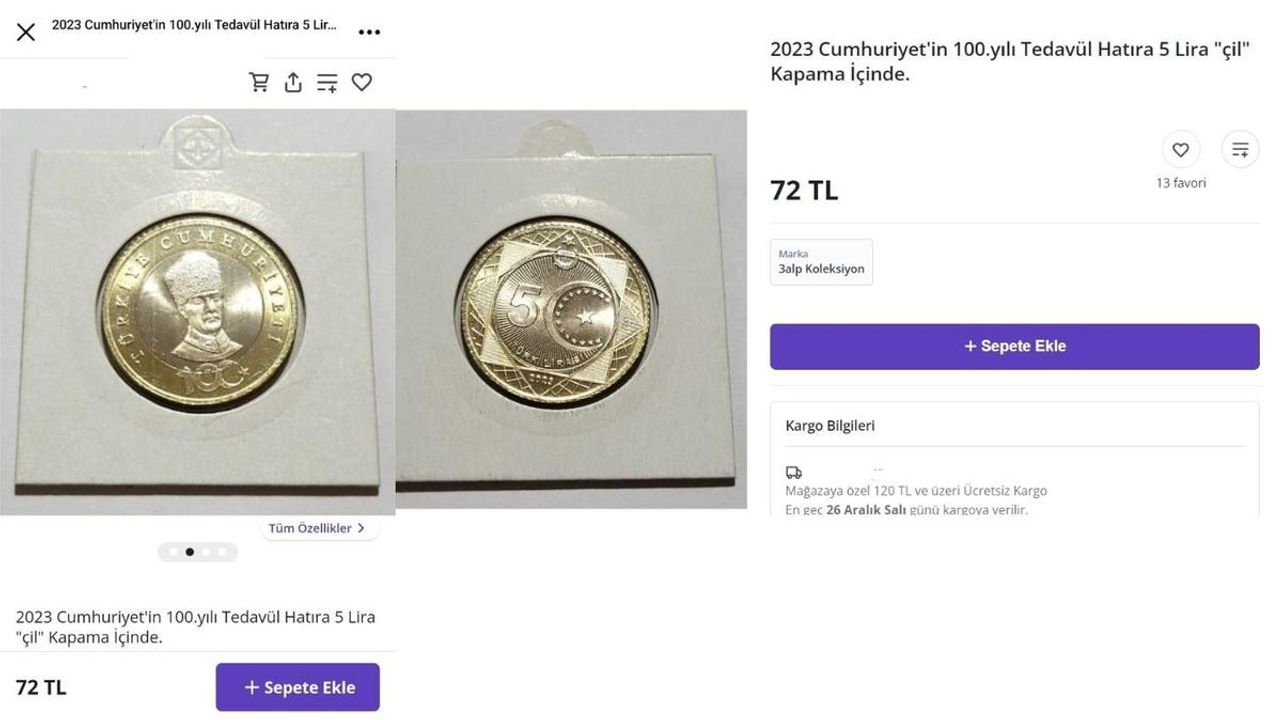The height and width of the screenshot is (720, 1280).
Task: Open the Kargo Bilgileri section
Action: tap(830, 426)
